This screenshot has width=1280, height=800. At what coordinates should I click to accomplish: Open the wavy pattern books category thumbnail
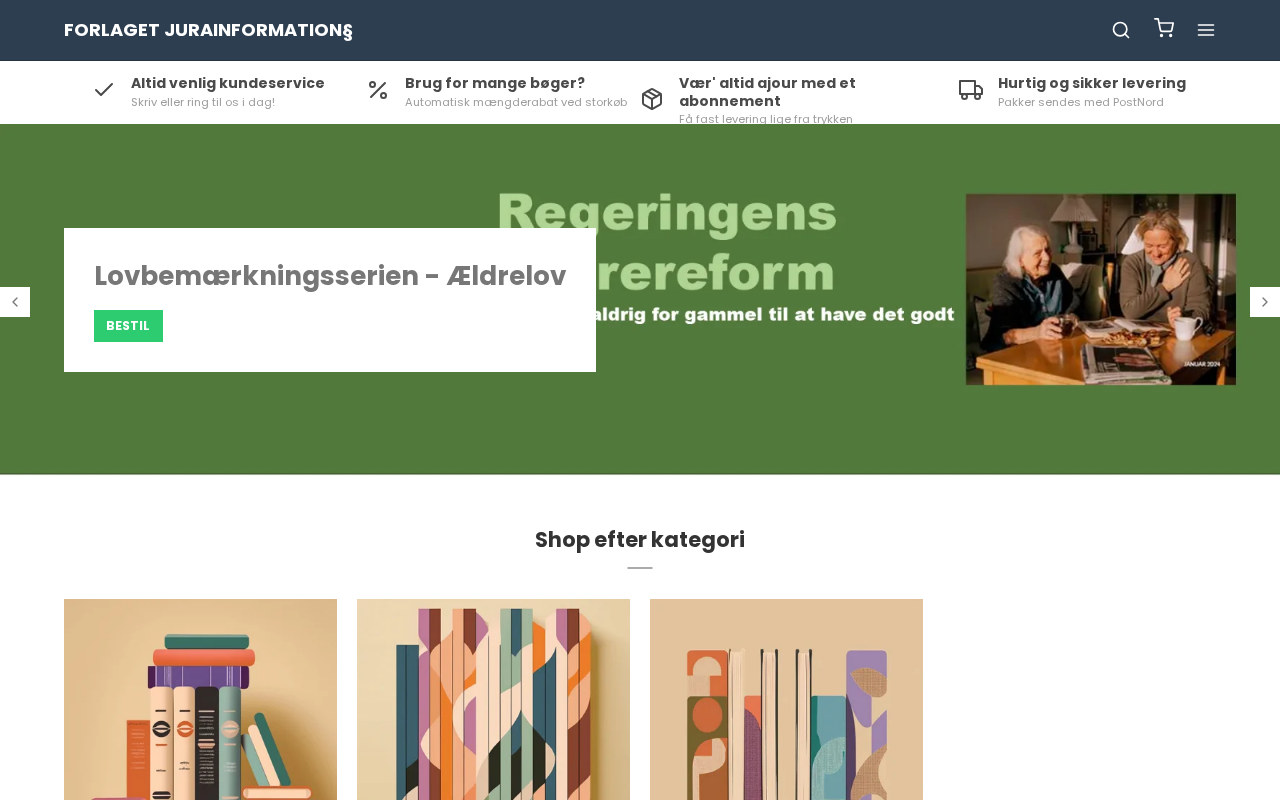click(493, 699)
